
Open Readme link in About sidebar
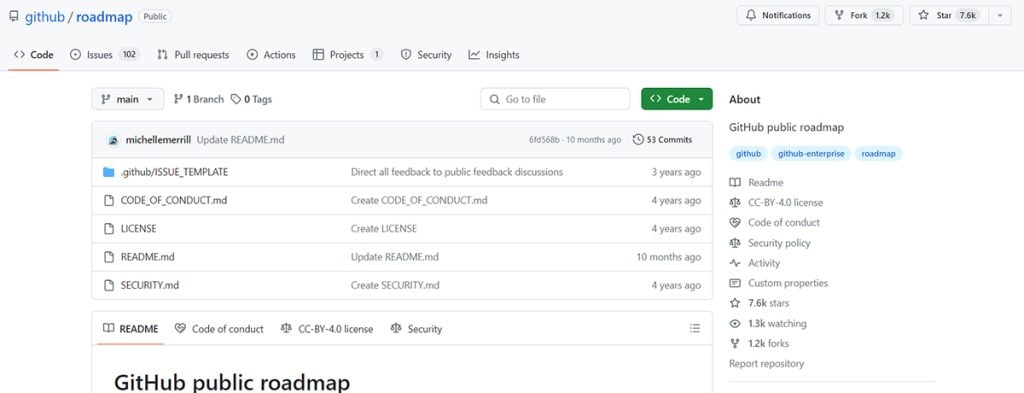point(756,183)
